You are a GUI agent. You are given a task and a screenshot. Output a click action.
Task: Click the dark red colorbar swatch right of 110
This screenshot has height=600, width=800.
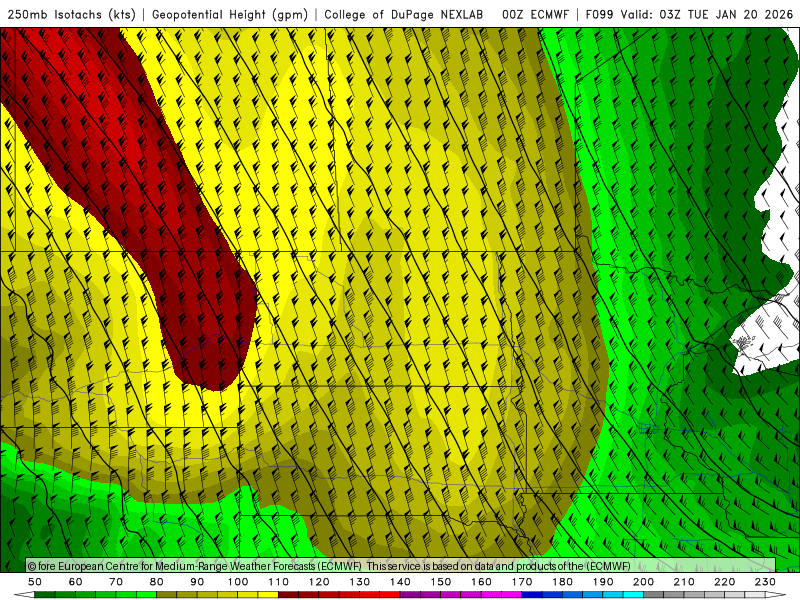click(288, 595)
